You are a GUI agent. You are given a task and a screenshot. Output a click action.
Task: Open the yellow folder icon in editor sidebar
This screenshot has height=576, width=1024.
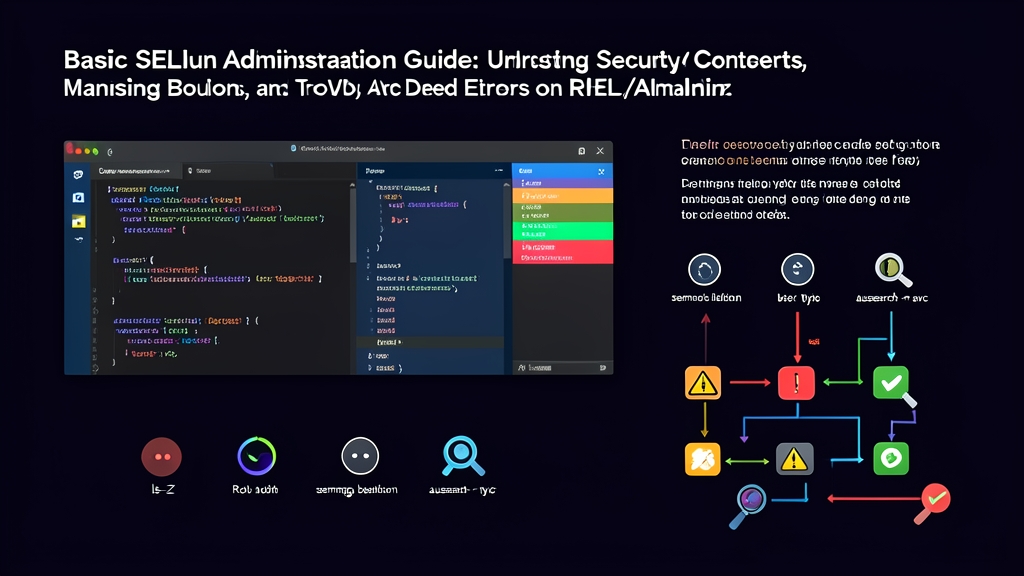click(78, 221)
